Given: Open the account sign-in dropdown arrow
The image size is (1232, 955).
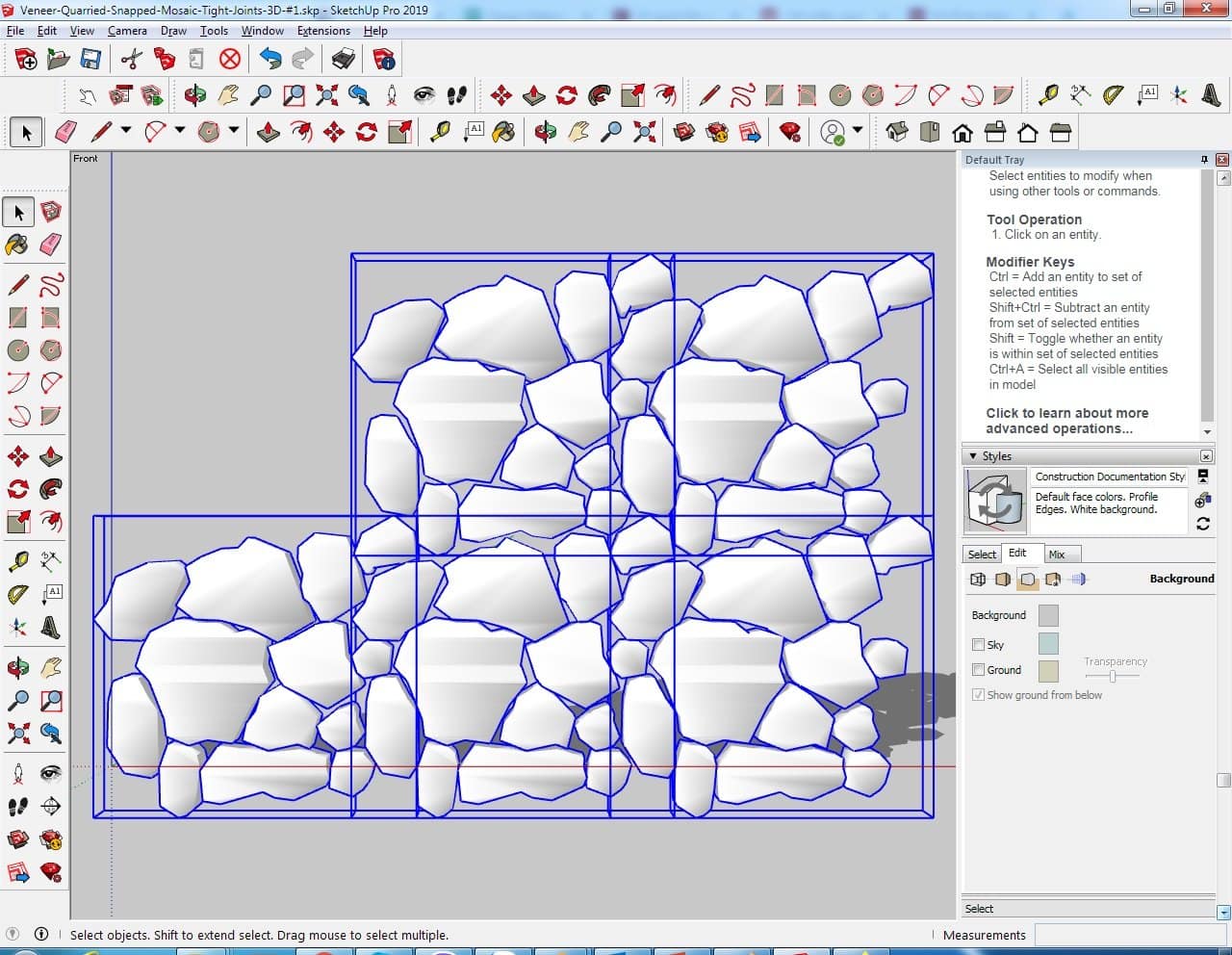Looking at the screenshot, I should point(857,131).
